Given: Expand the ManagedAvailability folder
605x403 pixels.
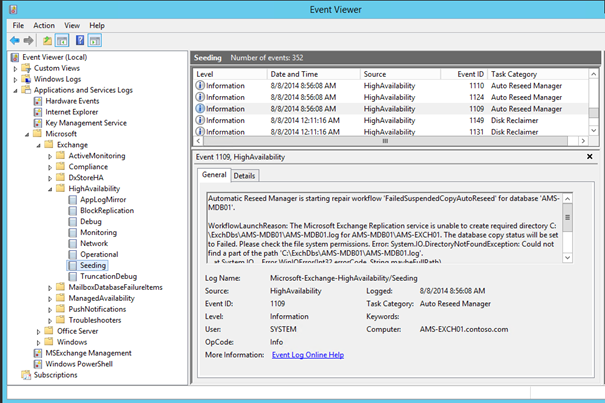Looking at the screenshot, I should (49, 297).
